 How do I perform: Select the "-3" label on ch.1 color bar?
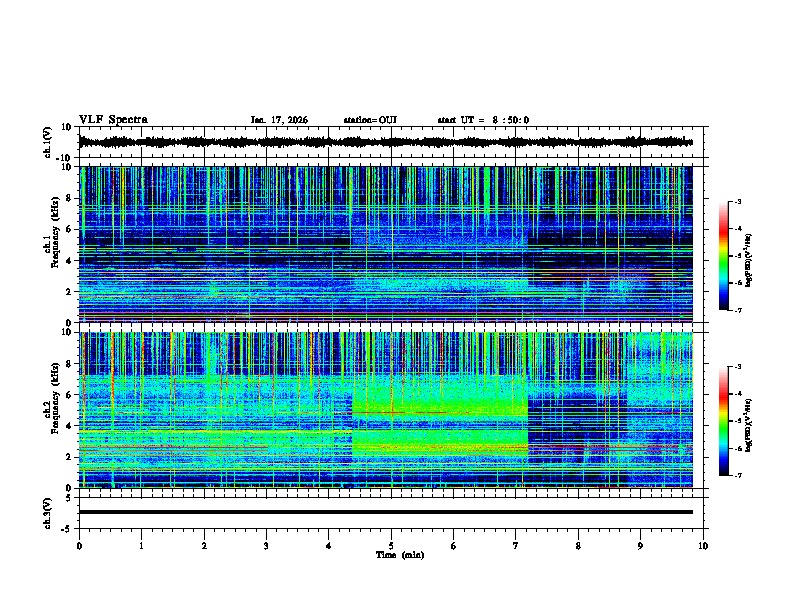[x=737, y=201]
